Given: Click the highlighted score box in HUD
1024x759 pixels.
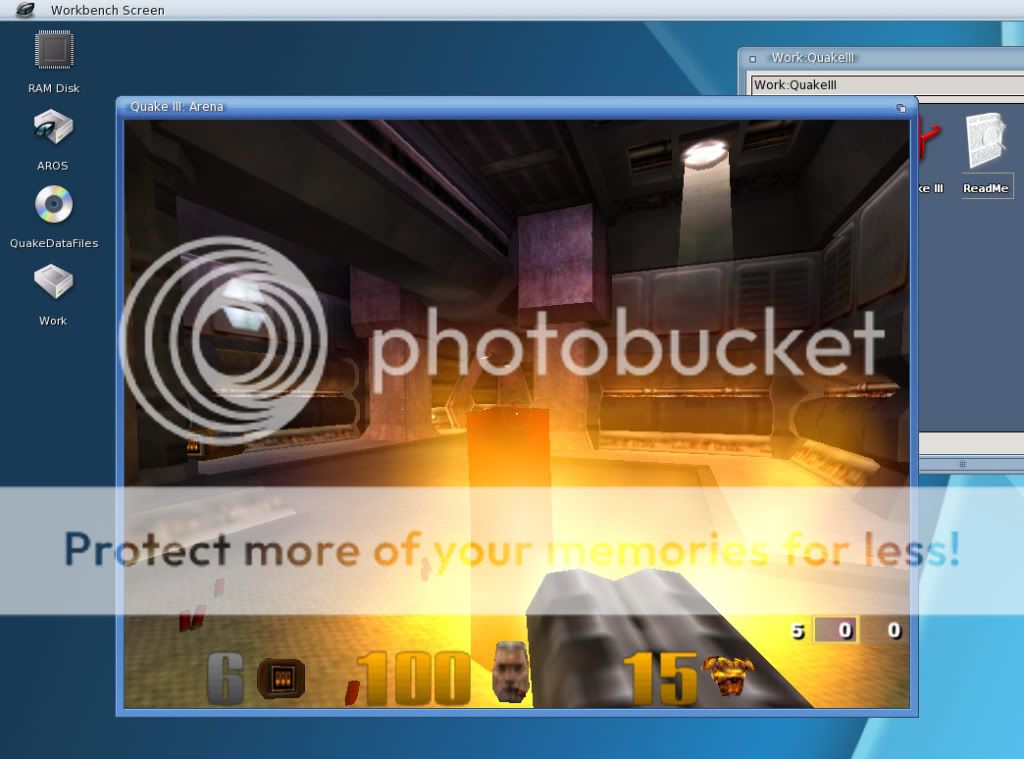Looking at the screenshot, I should click(x=835, y=631).
